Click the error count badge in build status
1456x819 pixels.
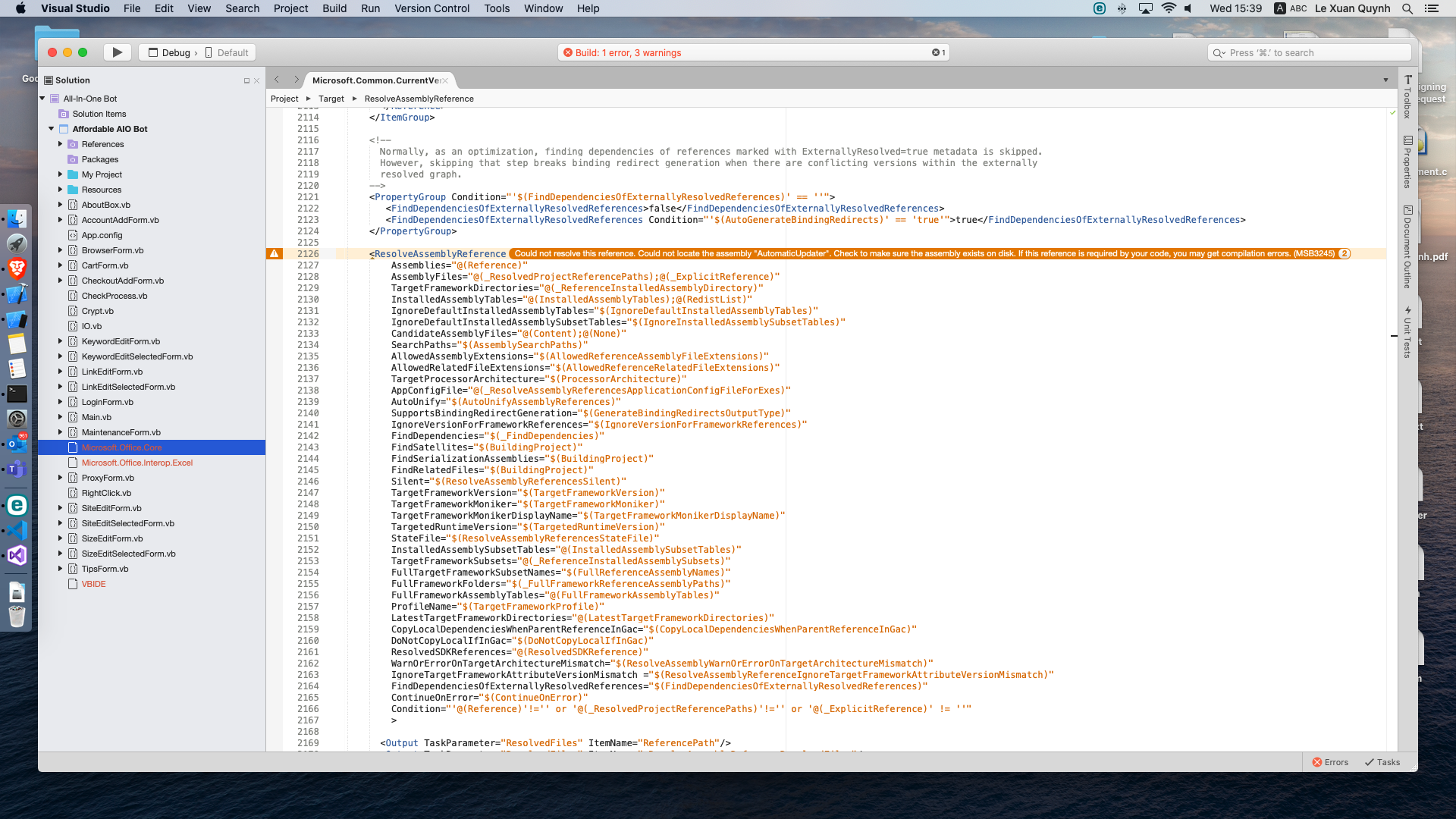pos(939,52)
